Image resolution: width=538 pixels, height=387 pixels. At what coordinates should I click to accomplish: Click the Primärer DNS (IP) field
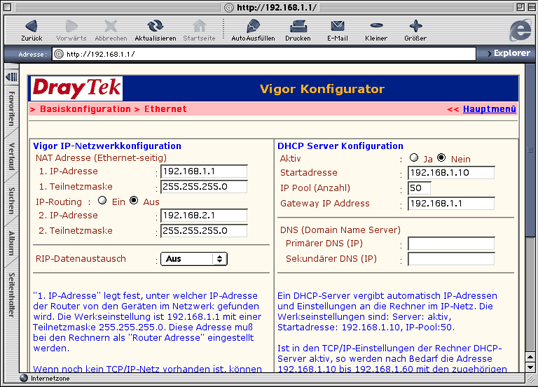coord(451,244)
